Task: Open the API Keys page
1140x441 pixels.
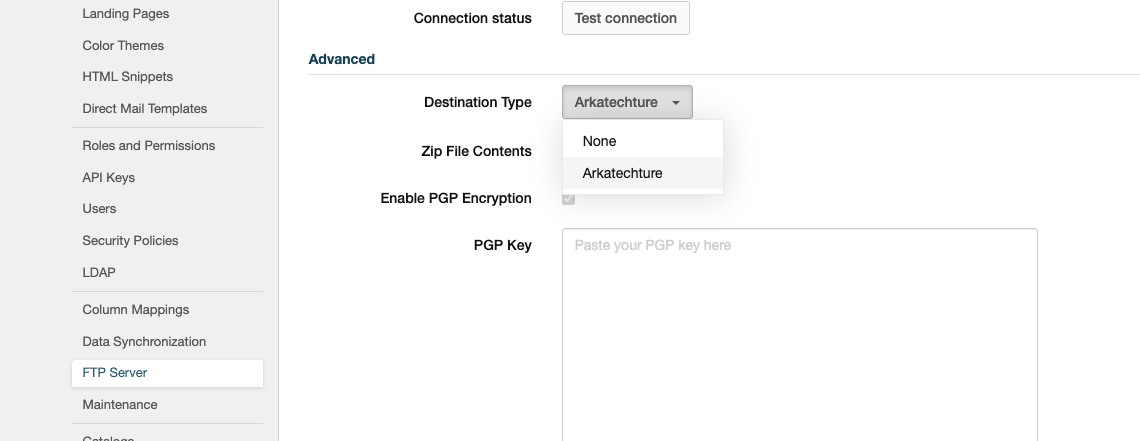Action: (108, 177)
